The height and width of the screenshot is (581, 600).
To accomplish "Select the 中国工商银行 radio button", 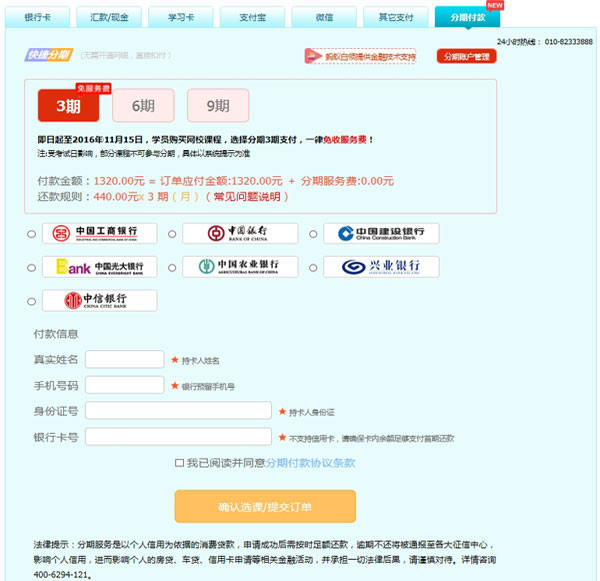I will [x=31, y=234].
